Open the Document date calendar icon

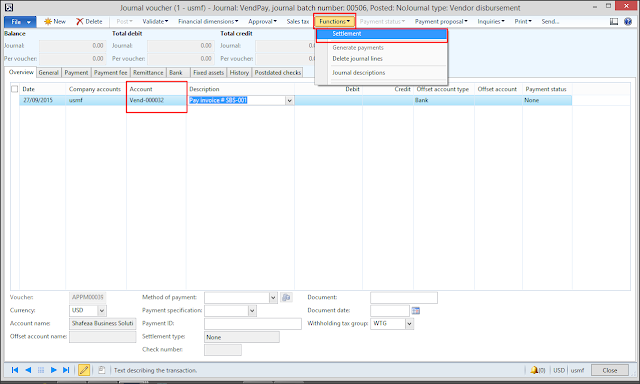coord(416,311)
